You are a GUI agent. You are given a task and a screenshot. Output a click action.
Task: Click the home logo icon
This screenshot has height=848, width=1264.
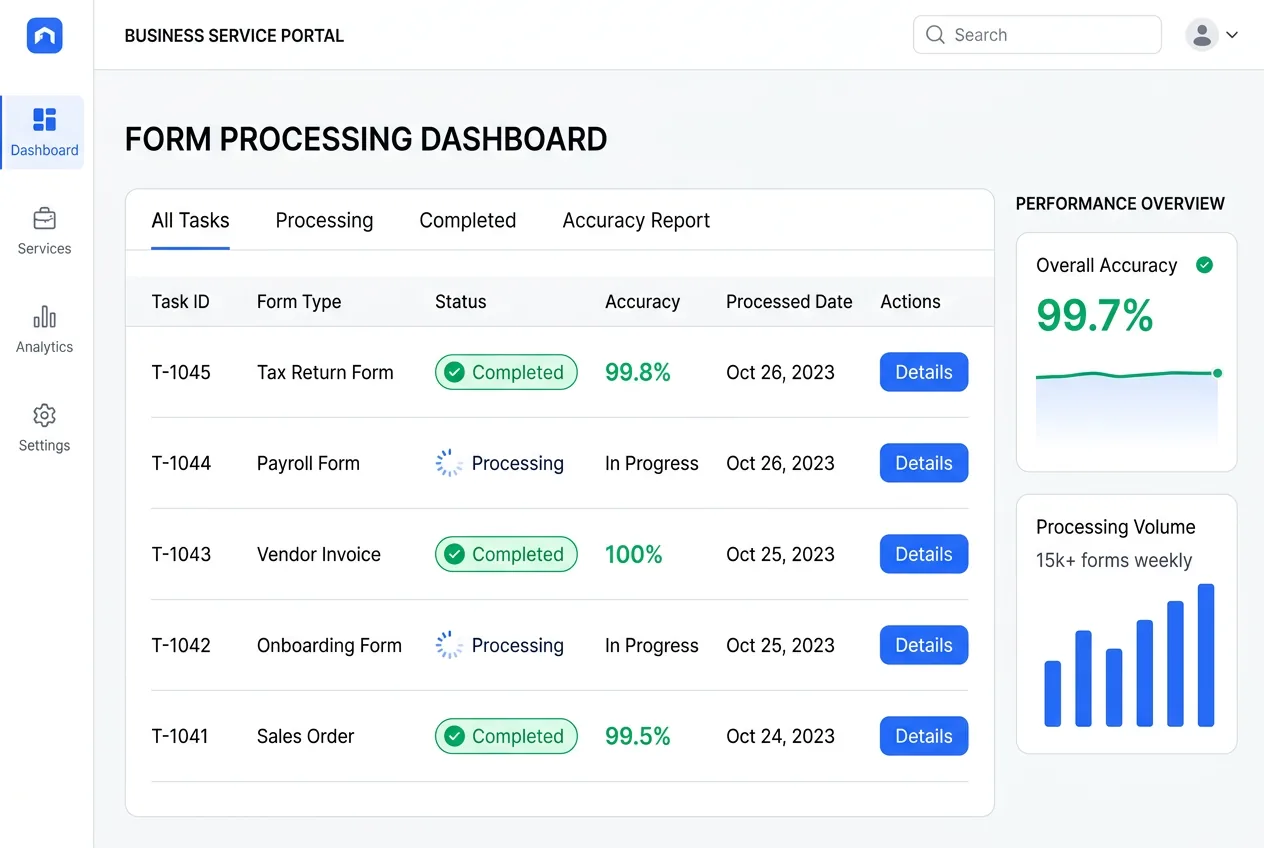44,34
